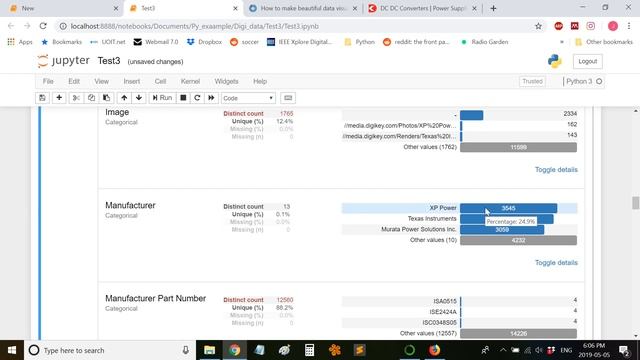Restart the kernel with the circular arrow icon
Viewport: 640px width, 360px height.
click(197, 98)
